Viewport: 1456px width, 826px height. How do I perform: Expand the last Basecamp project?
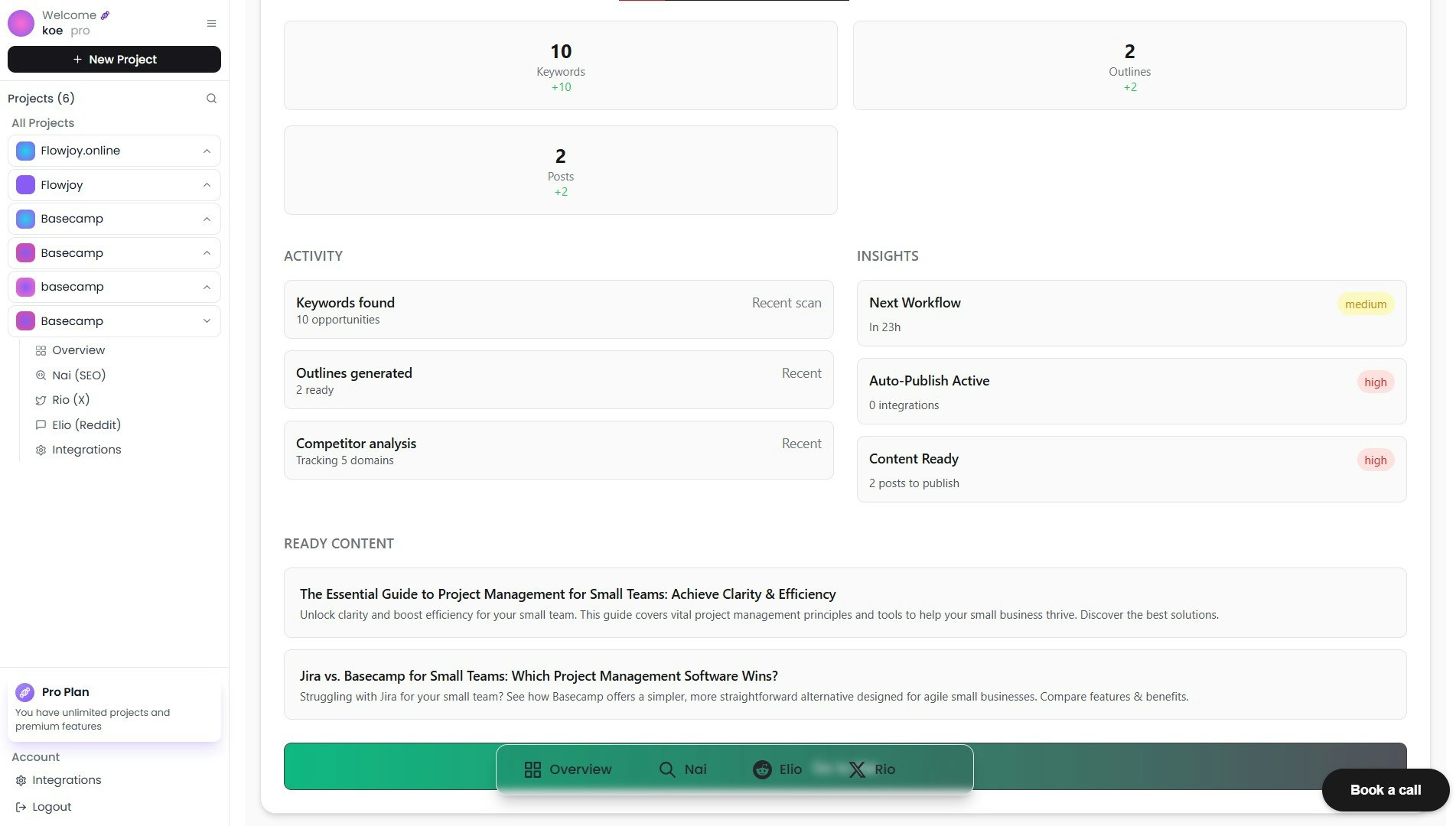click(207, 321)
